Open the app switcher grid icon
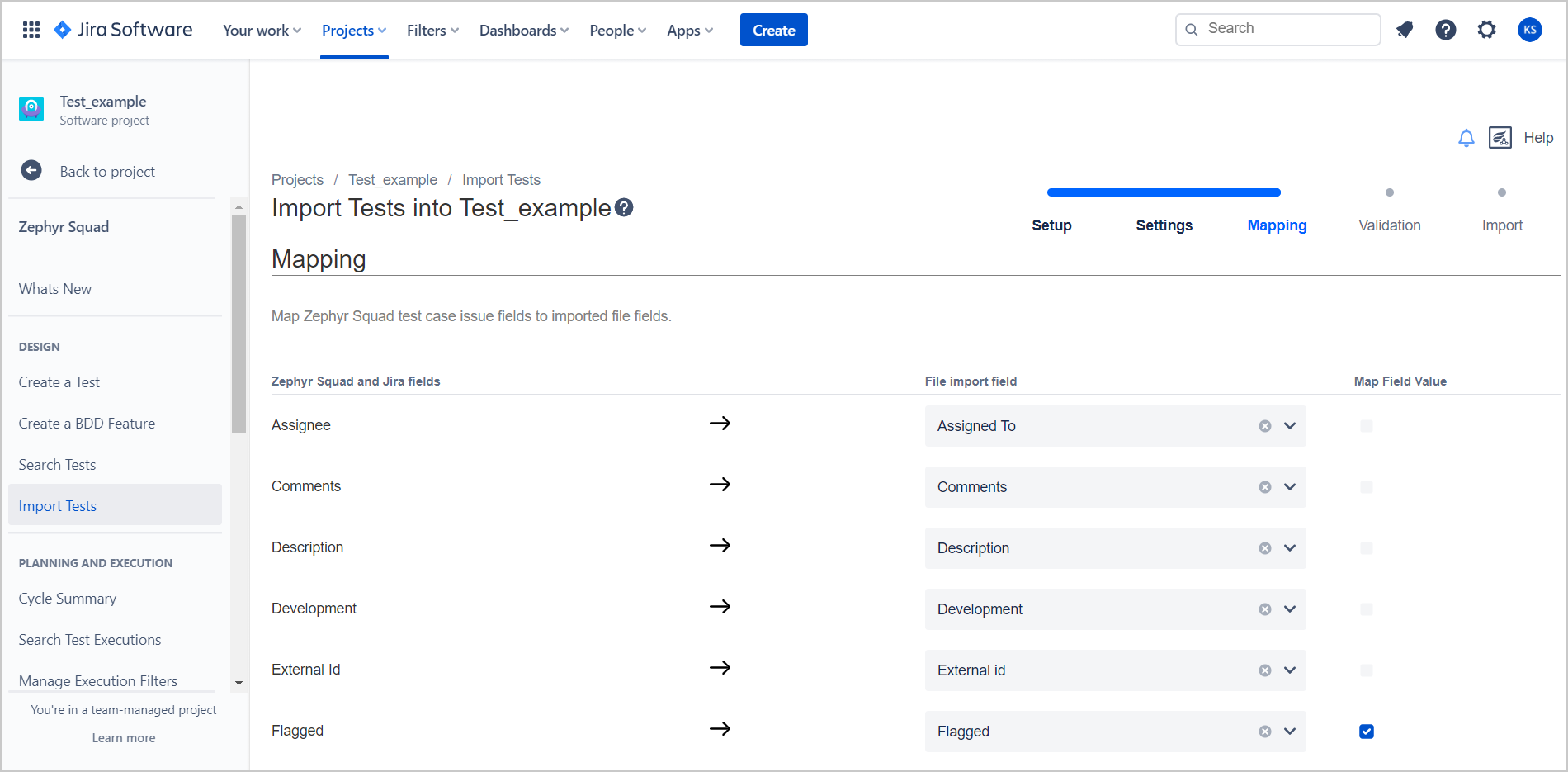 (x=31, y=30)
